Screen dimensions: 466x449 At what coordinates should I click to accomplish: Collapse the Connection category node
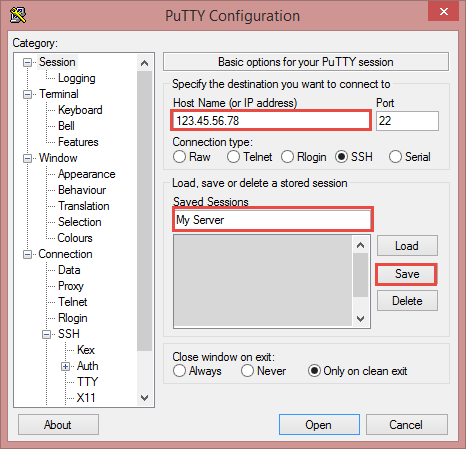tap(27, 254)
